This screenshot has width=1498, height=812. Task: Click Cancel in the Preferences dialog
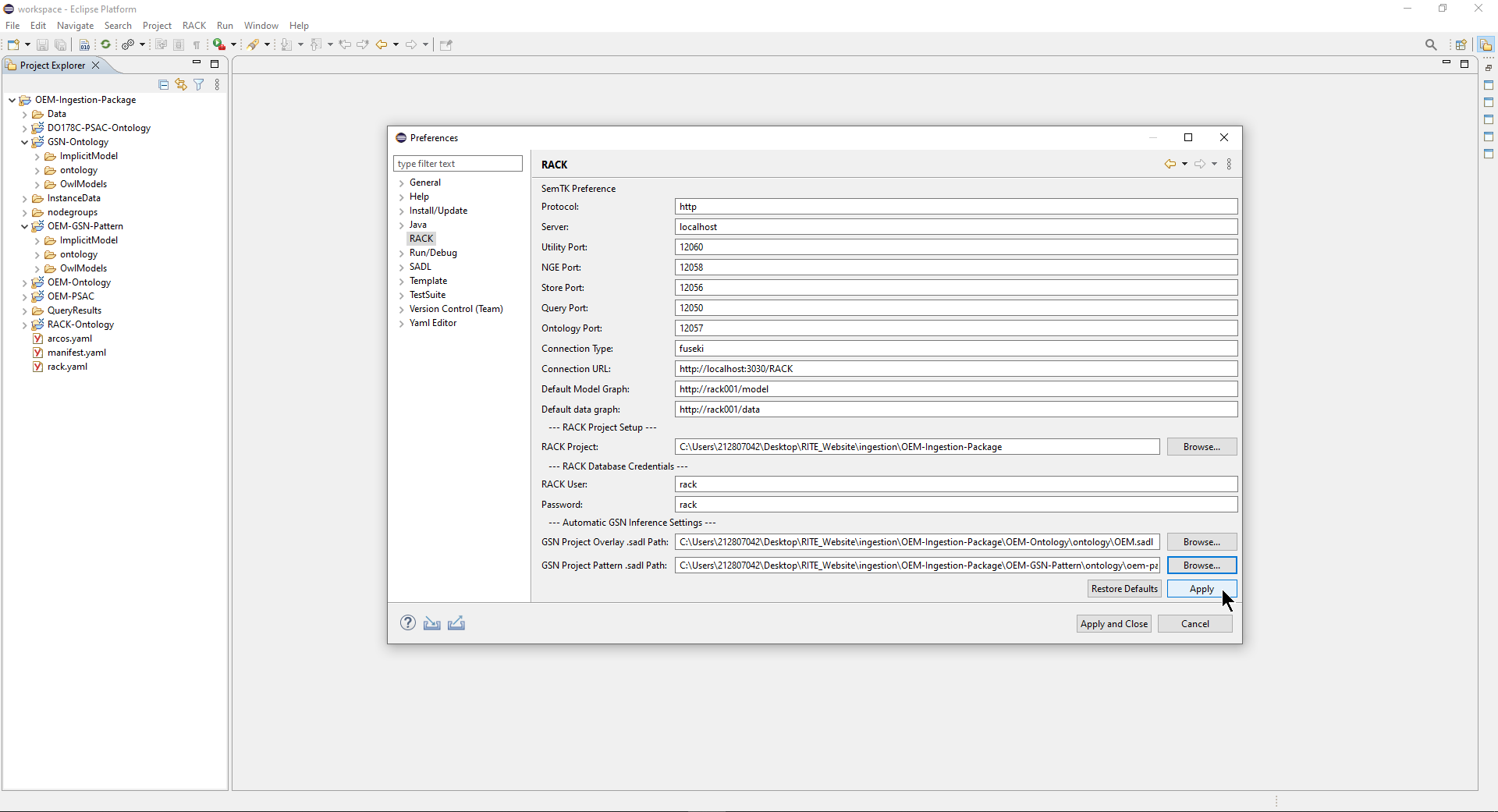coord(1195,624)
